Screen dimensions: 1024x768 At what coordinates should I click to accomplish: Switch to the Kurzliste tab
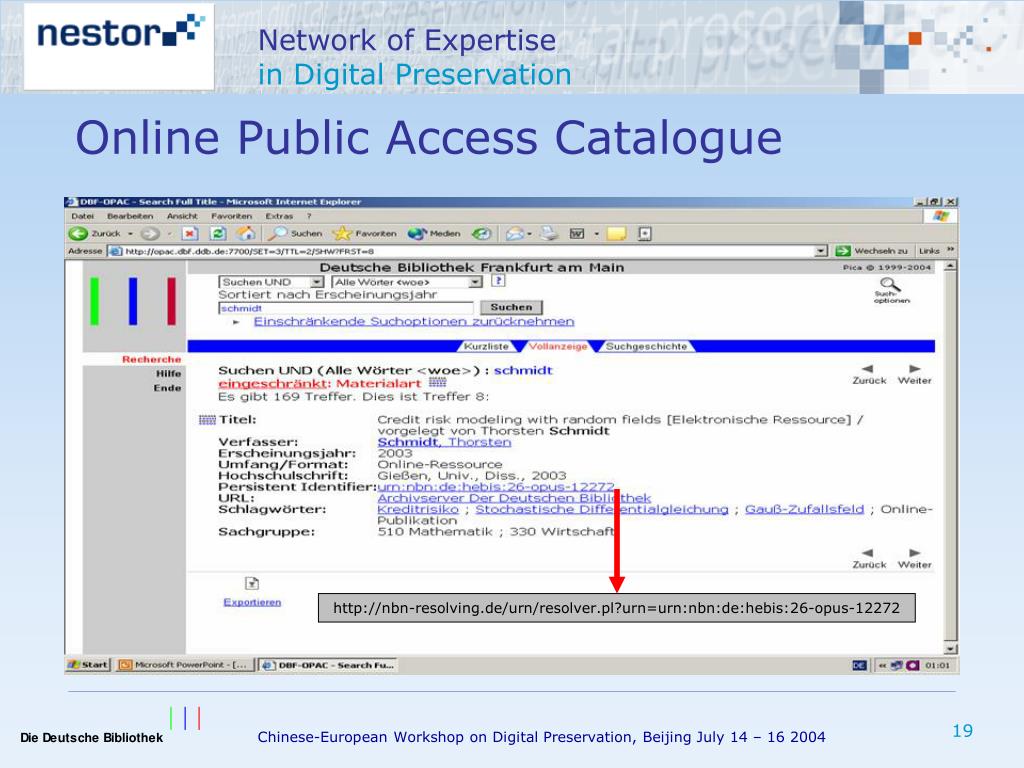click(486, 346)
